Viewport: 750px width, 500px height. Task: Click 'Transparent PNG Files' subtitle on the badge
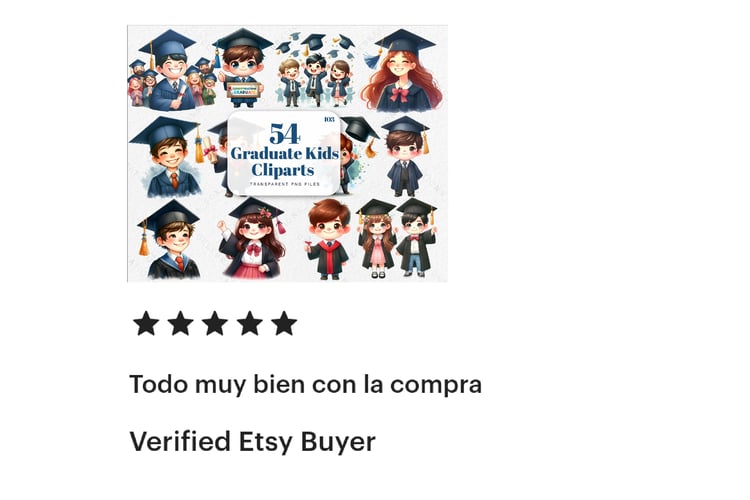285,184
